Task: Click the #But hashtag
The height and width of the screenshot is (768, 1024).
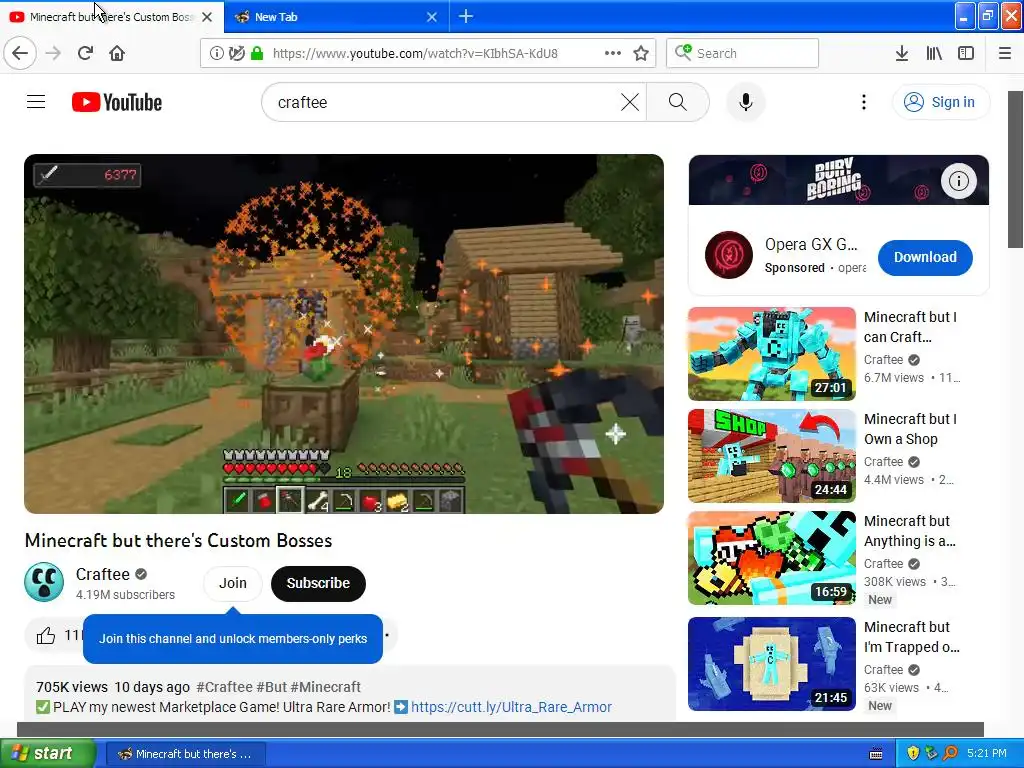Action: coord(272,687)
